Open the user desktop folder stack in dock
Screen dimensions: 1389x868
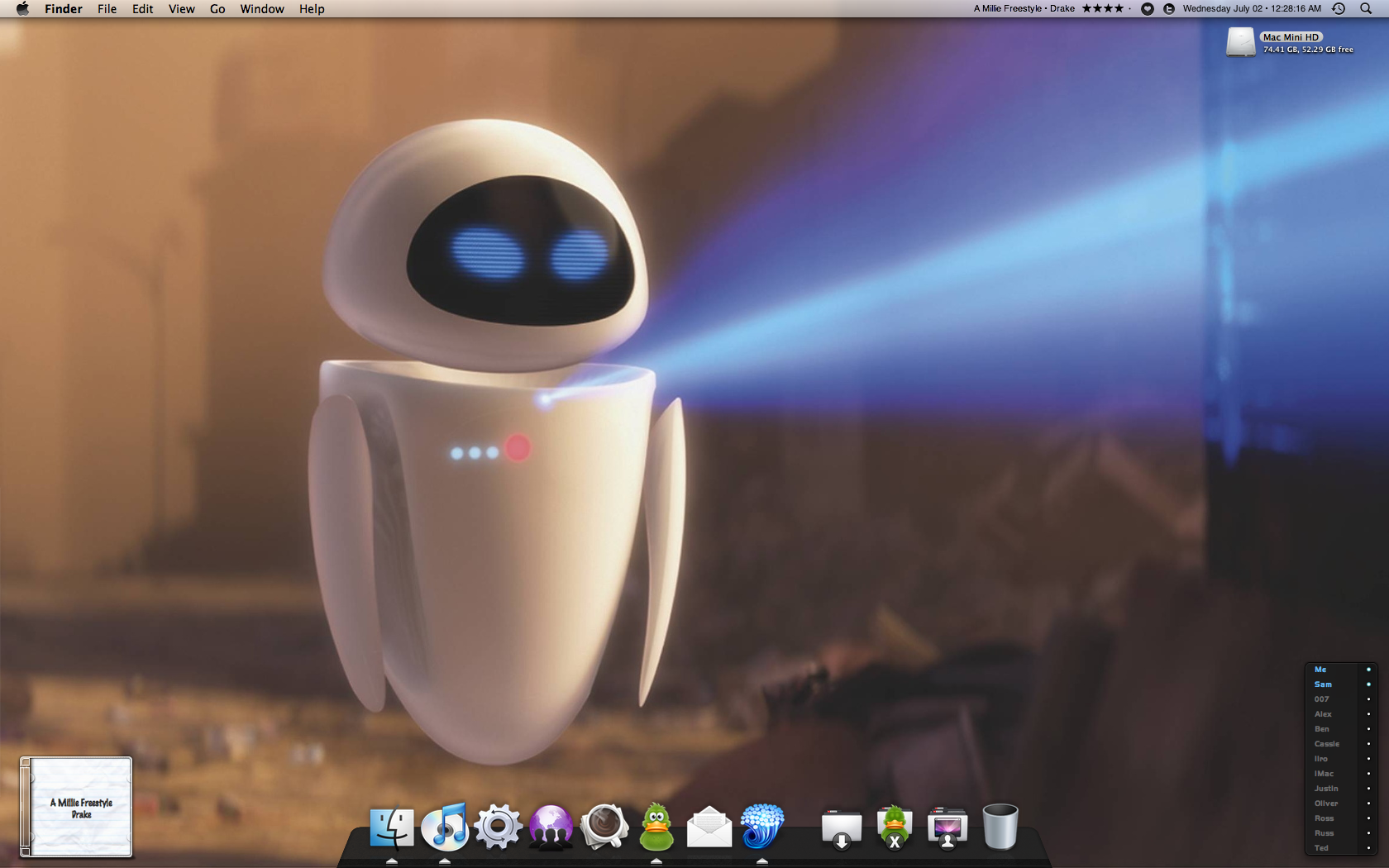[x=947, y=828]
